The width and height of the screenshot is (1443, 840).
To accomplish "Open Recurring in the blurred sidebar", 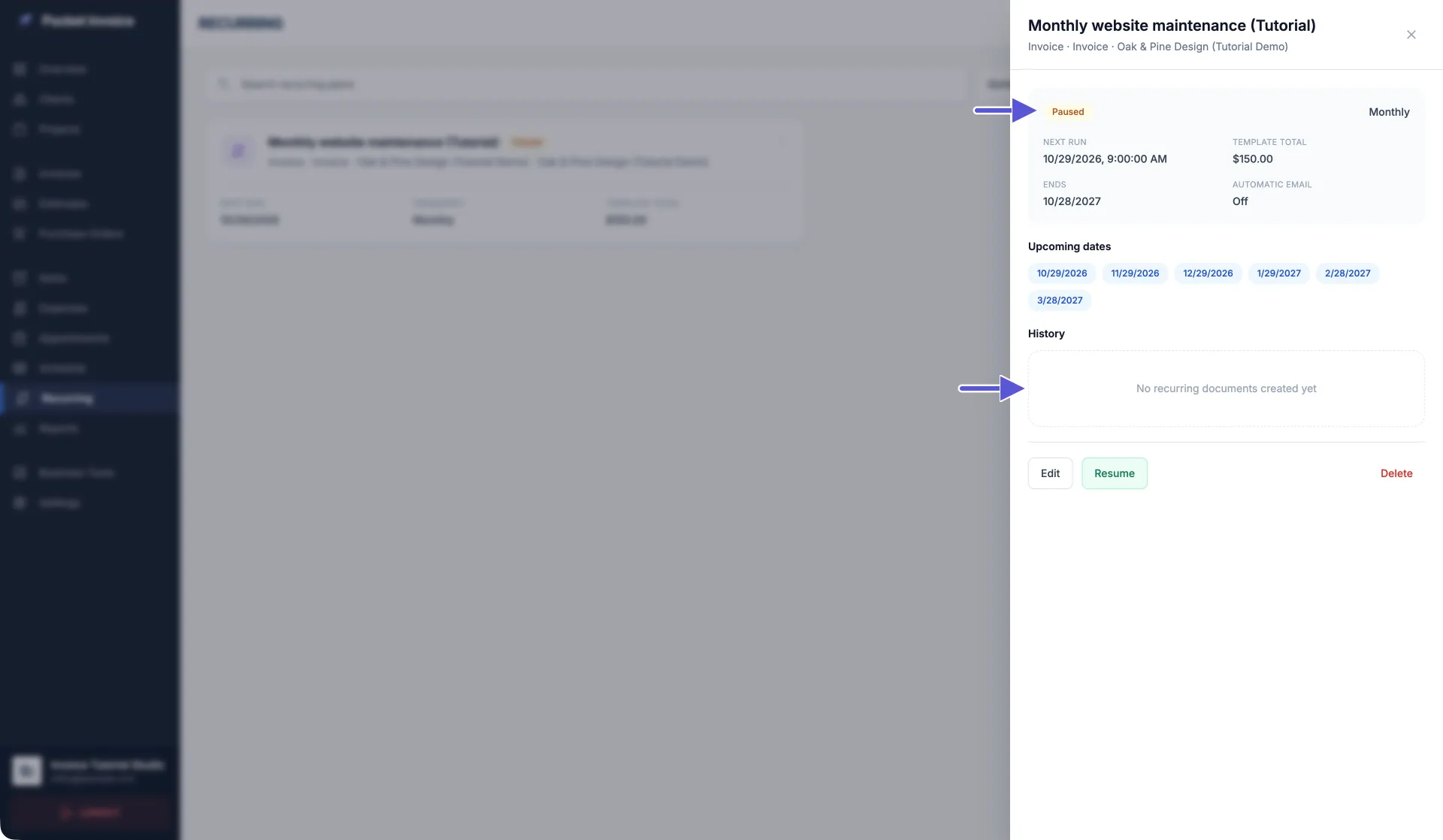I will pyautogui.click(x=90, y=398).
